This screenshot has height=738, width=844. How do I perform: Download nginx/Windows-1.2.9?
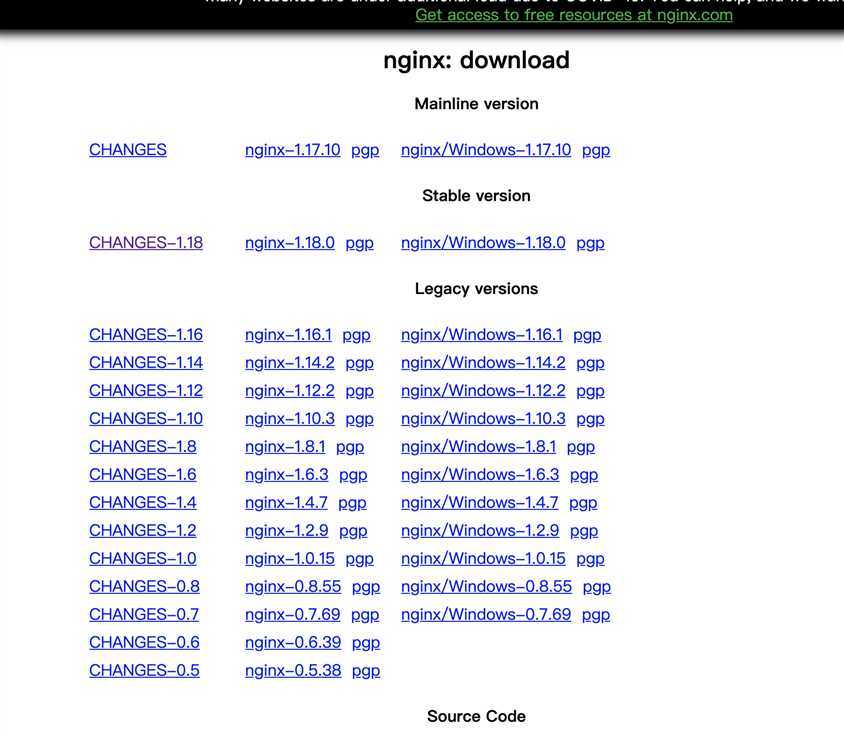click(480, 531)
